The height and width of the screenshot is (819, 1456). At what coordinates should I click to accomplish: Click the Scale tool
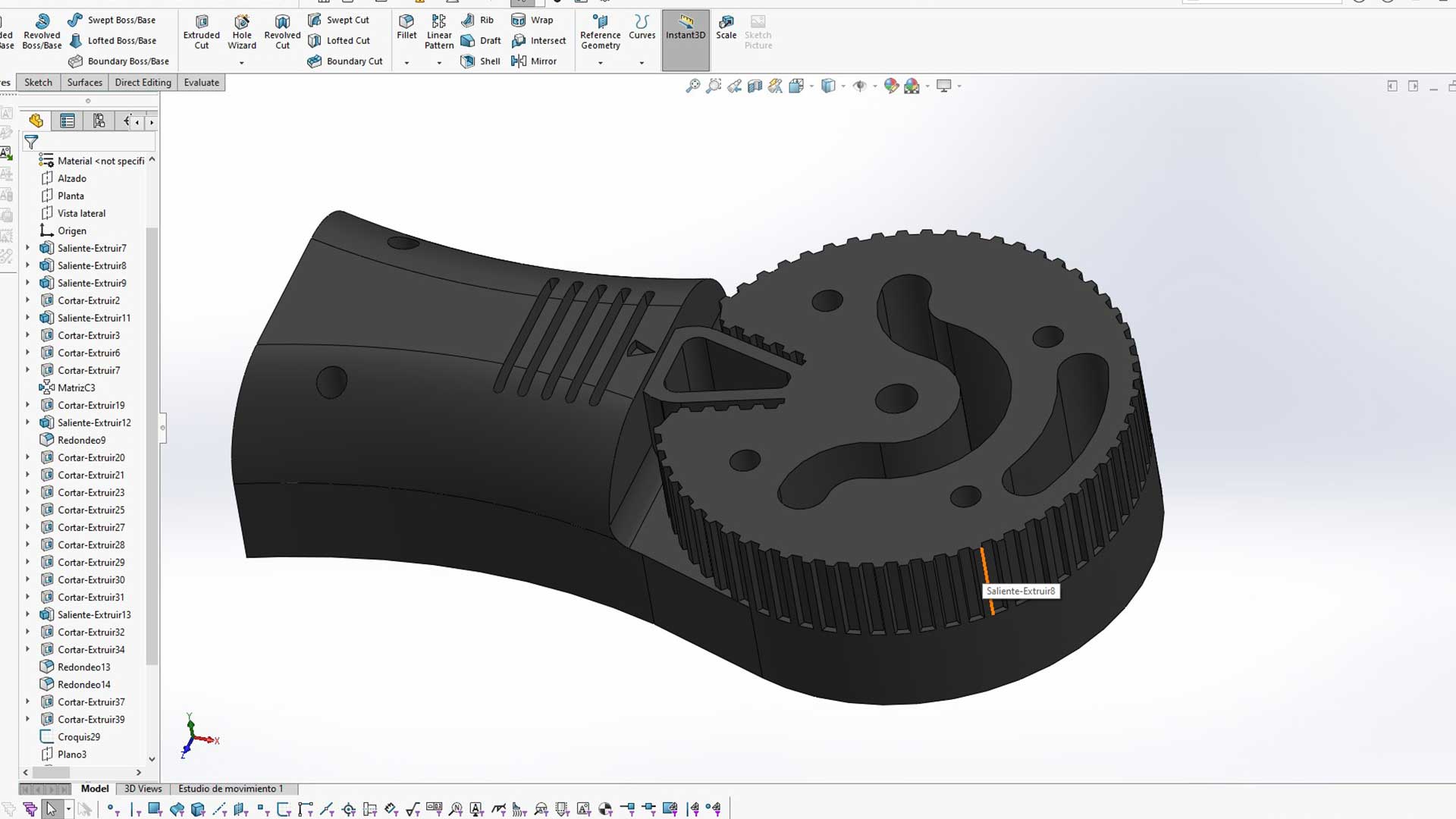726,27
